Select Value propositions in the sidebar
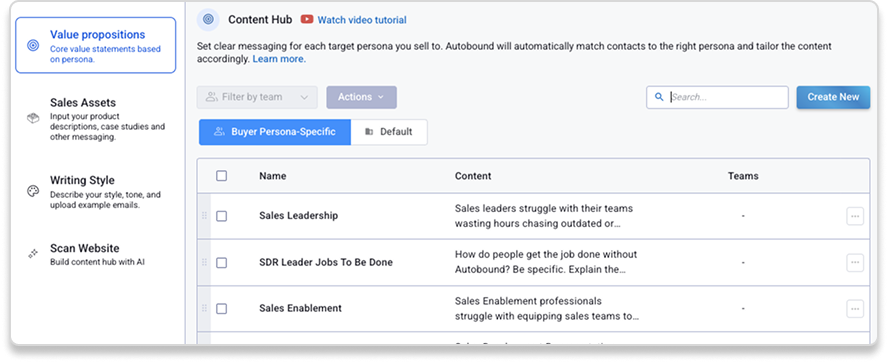Screen dimensions: 887x362 point(96,45)
